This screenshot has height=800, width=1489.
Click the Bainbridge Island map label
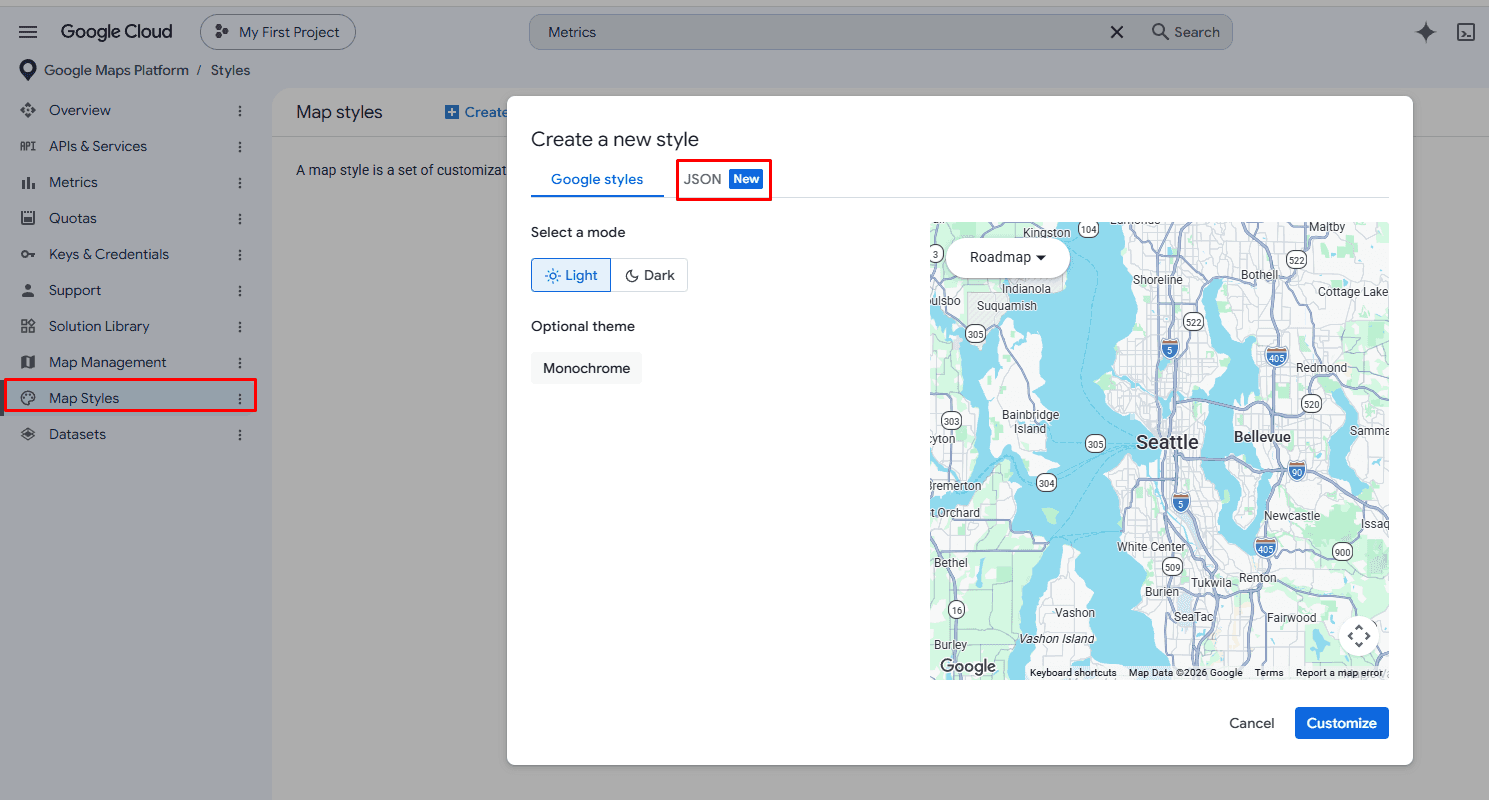(x=1030, y=421)
